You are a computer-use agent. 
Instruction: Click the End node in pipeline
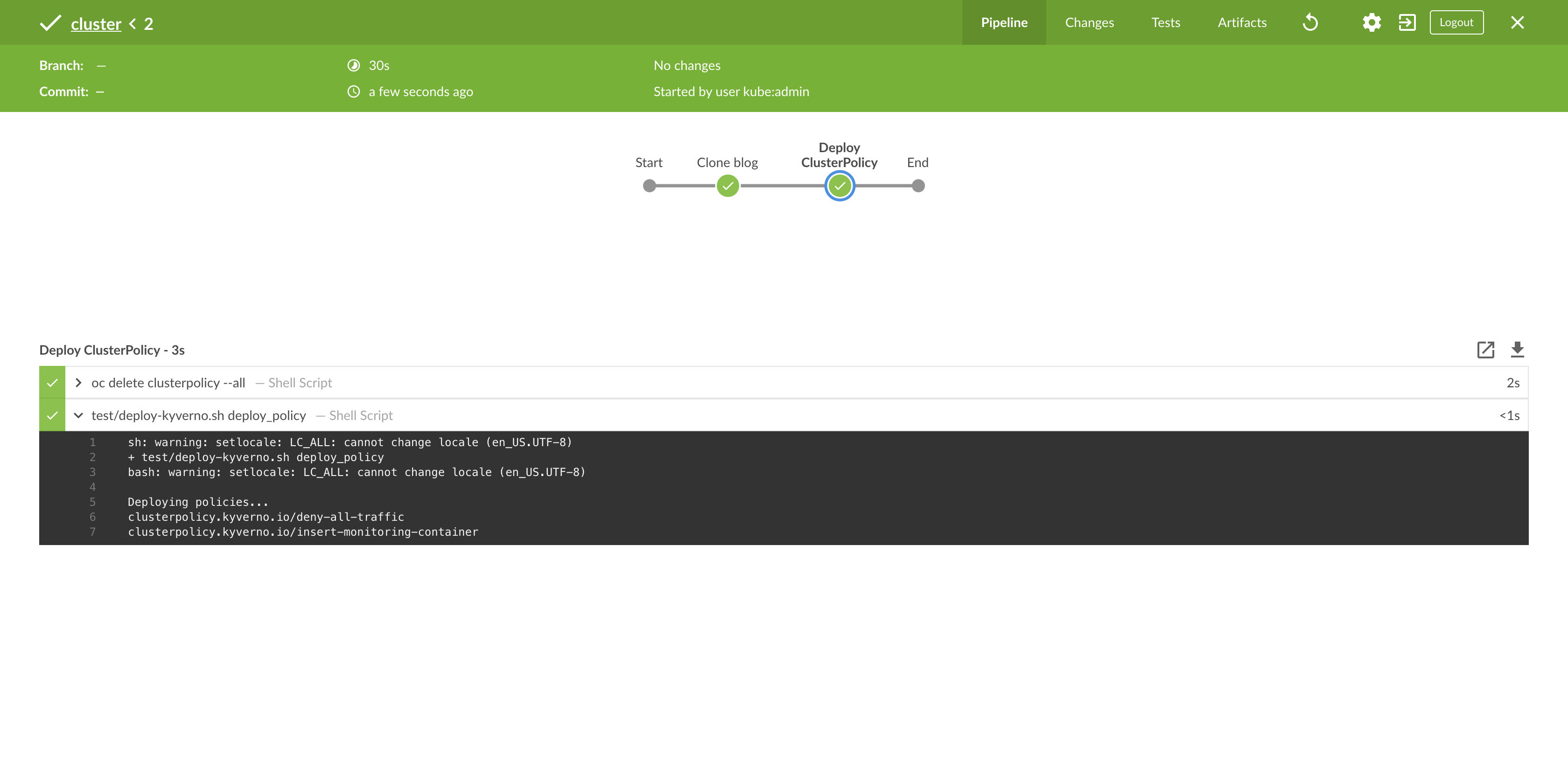(x=918, y=186)
